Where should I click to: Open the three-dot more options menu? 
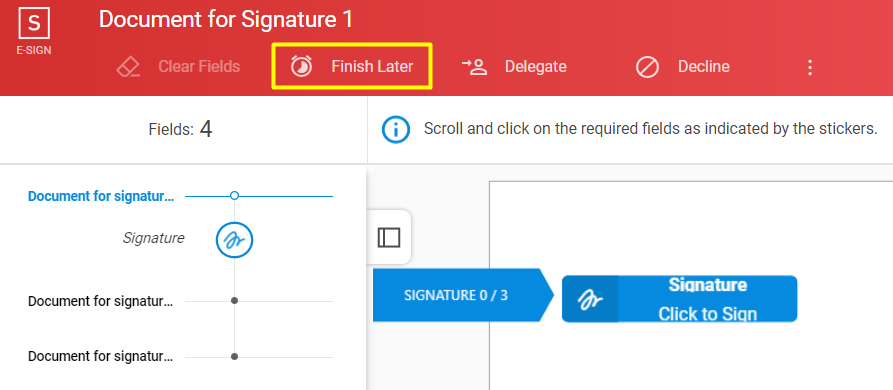(809, 67)
